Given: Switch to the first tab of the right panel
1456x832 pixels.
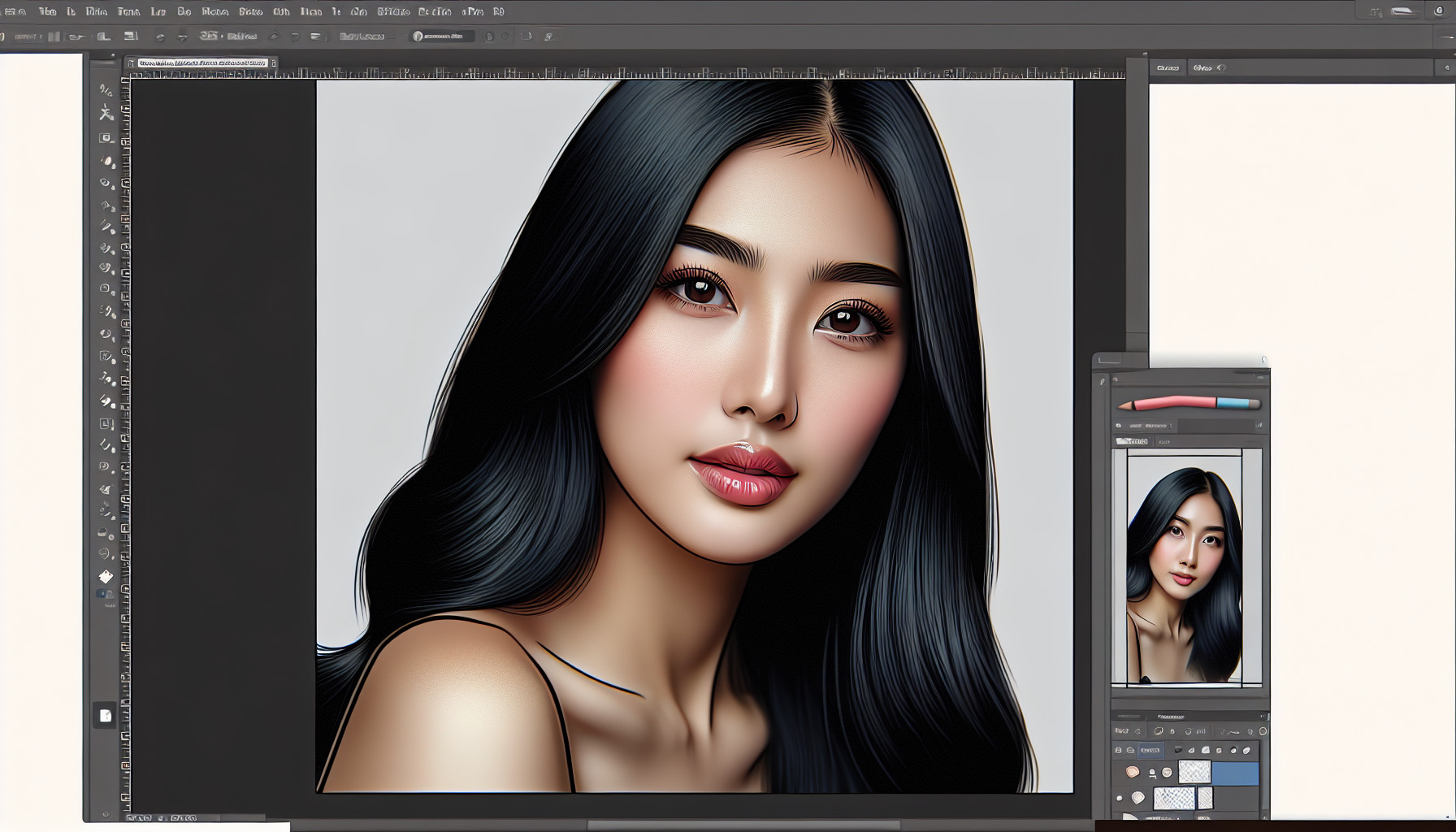Looking at the screenshot, I should point(1168,68).
